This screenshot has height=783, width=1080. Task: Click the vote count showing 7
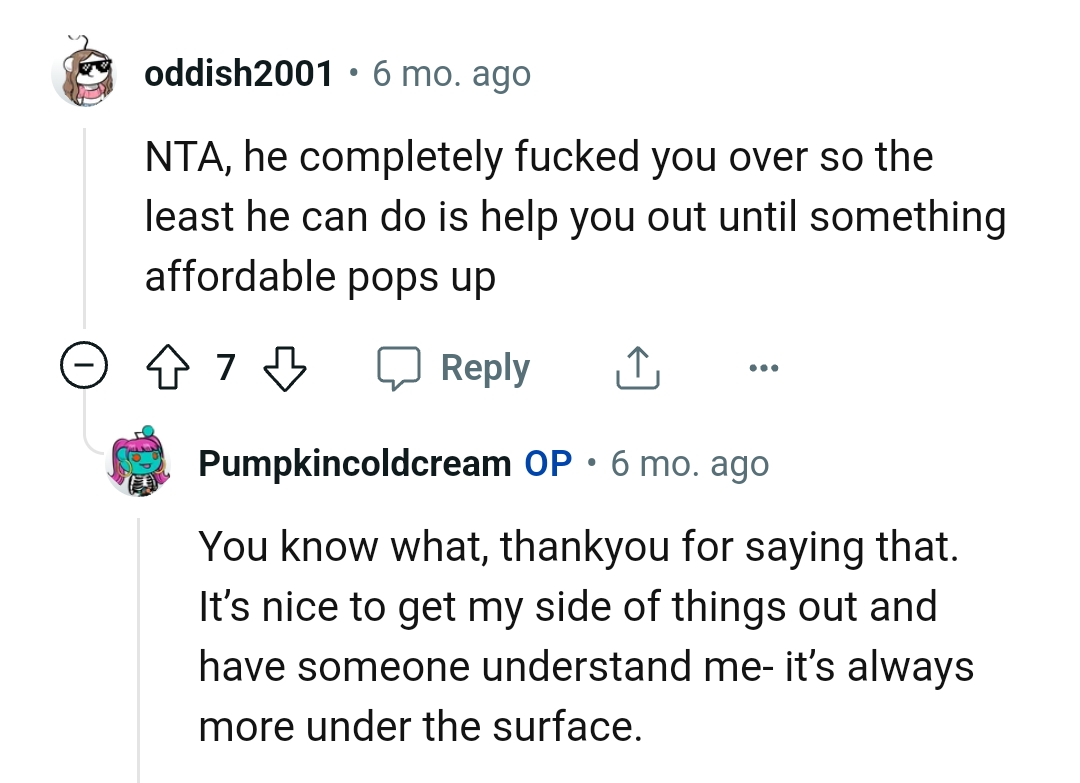tap(226, 368)
